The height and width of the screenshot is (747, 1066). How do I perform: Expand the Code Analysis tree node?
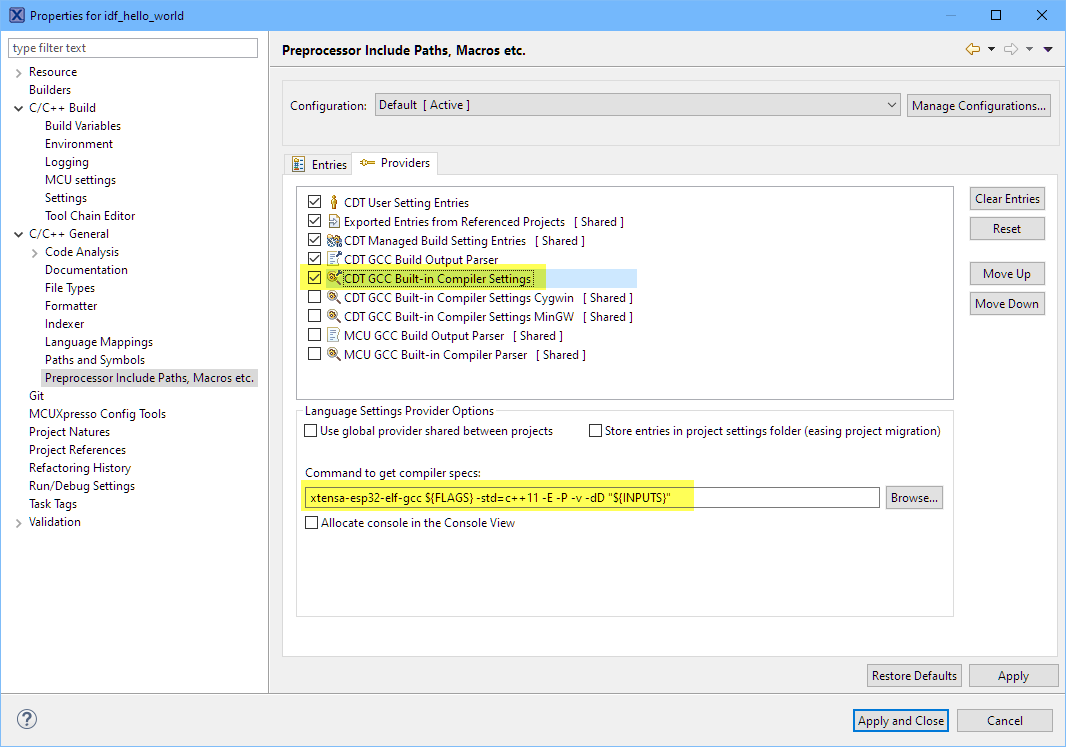[x=35, y=252]
